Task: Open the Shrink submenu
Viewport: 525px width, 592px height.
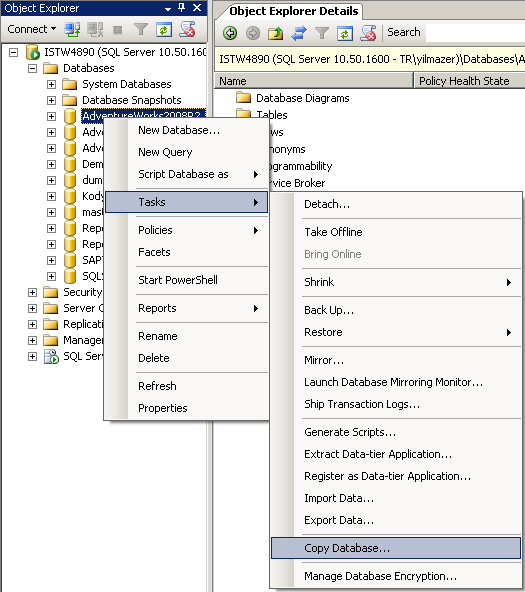Action: point(396,282)
